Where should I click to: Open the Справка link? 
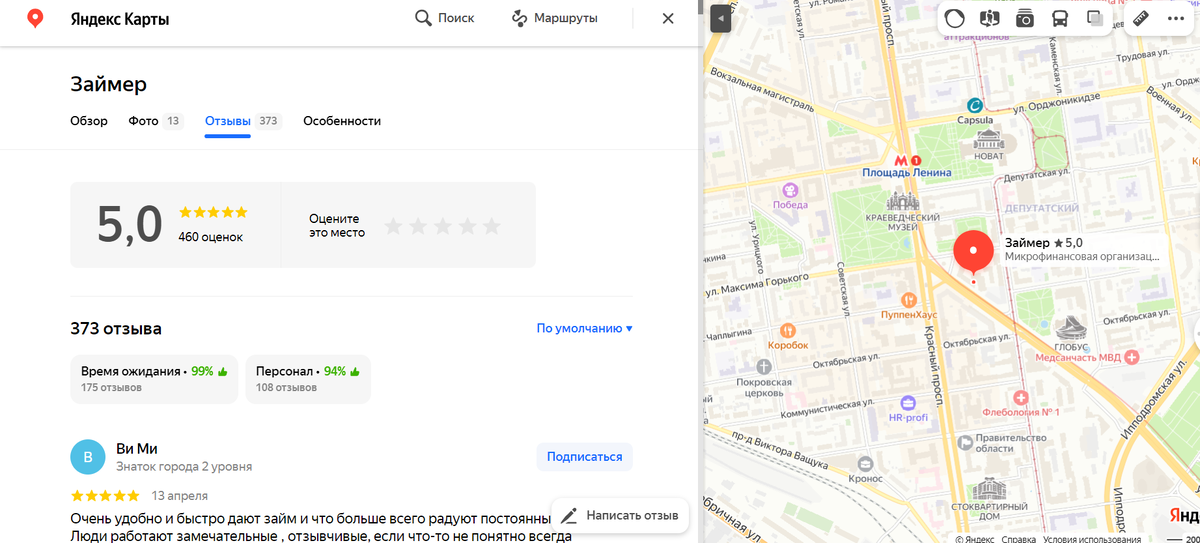[x=1019, y=539]
